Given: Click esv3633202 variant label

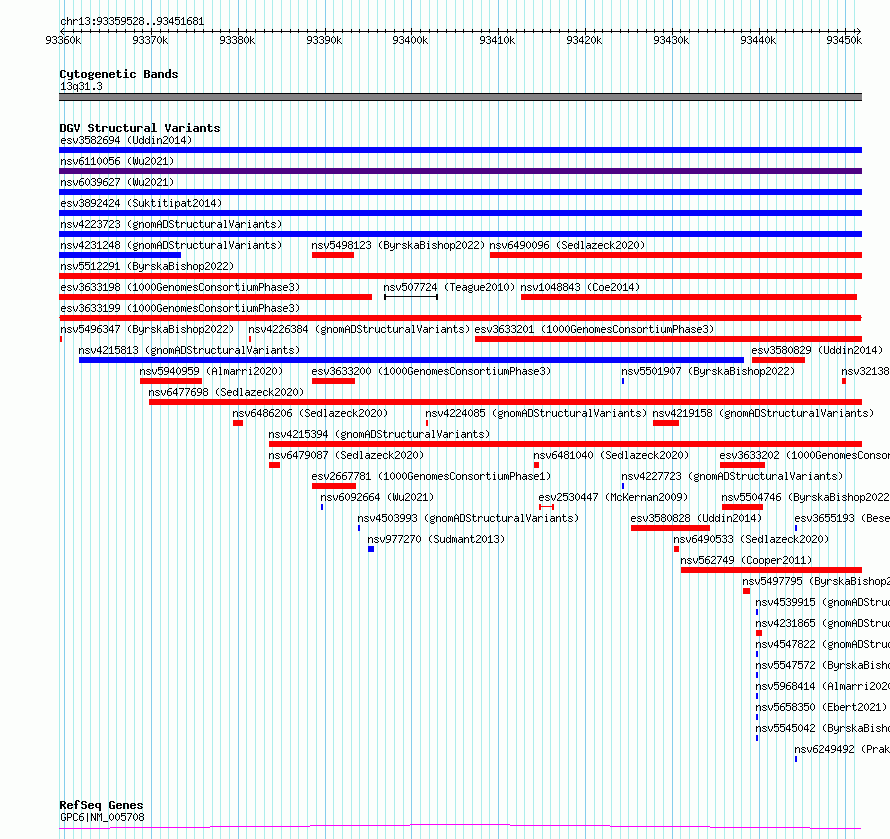Looking at the screenshot, I should pyautogui.click(x=804, y=455).
